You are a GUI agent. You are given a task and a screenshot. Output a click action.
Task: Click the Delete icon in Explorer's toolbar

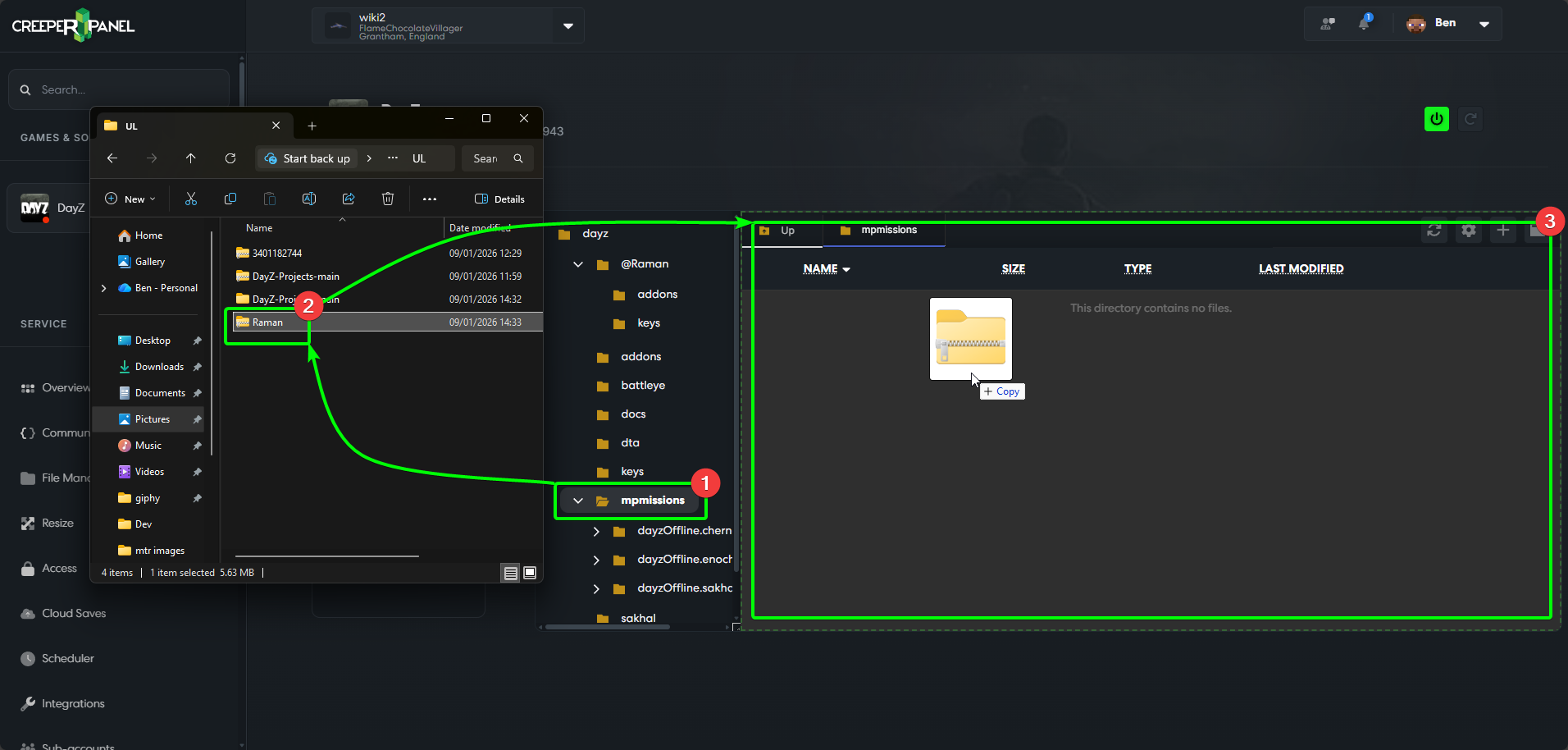pyautogui.click(x=388, y=199)
